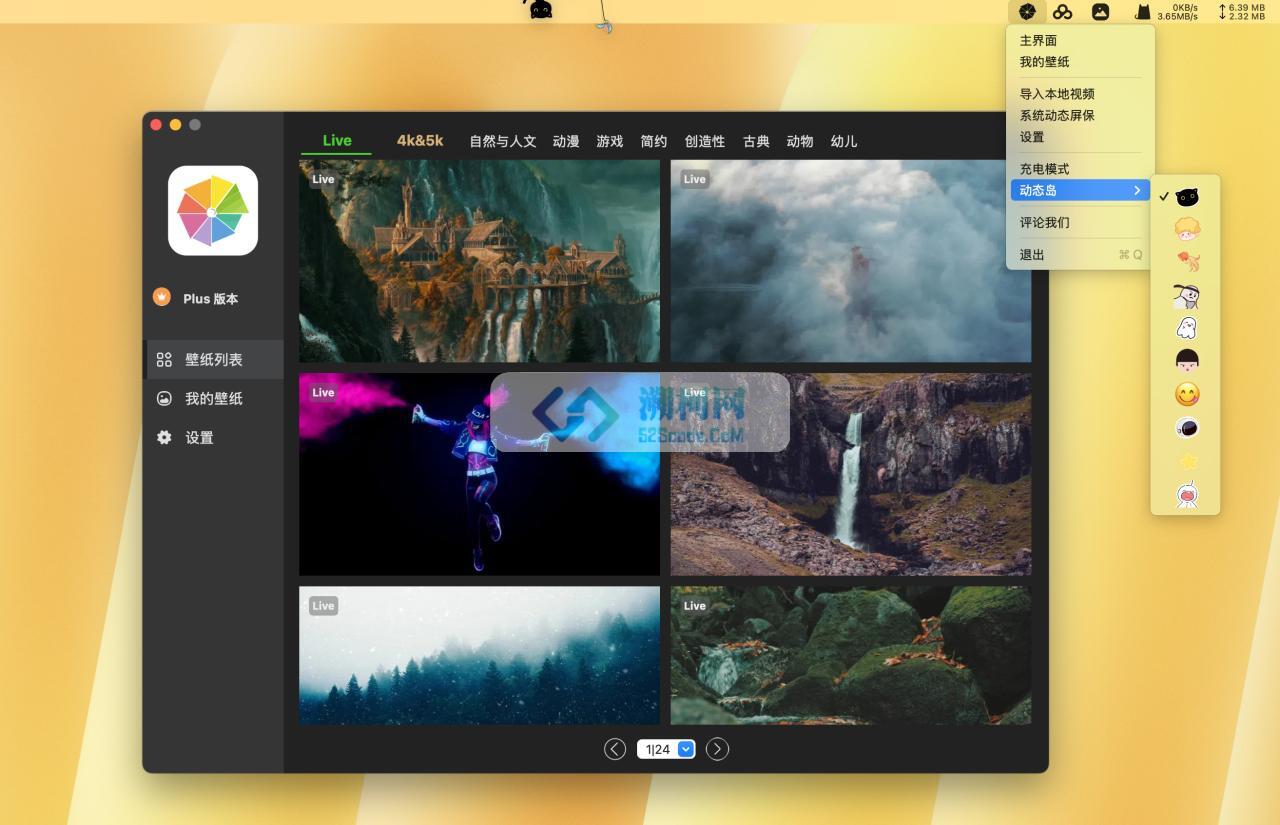Open the snowy pine forest wallpaper
This screenshot has height=825, width=1280.
tap(479, 655)
